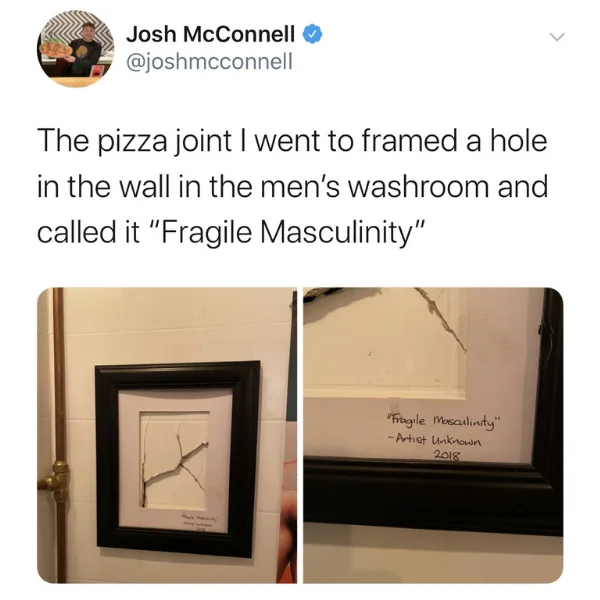Open Josh McConnell's profile avatar
Screen dimensions: 600x600
click(76, 49)
